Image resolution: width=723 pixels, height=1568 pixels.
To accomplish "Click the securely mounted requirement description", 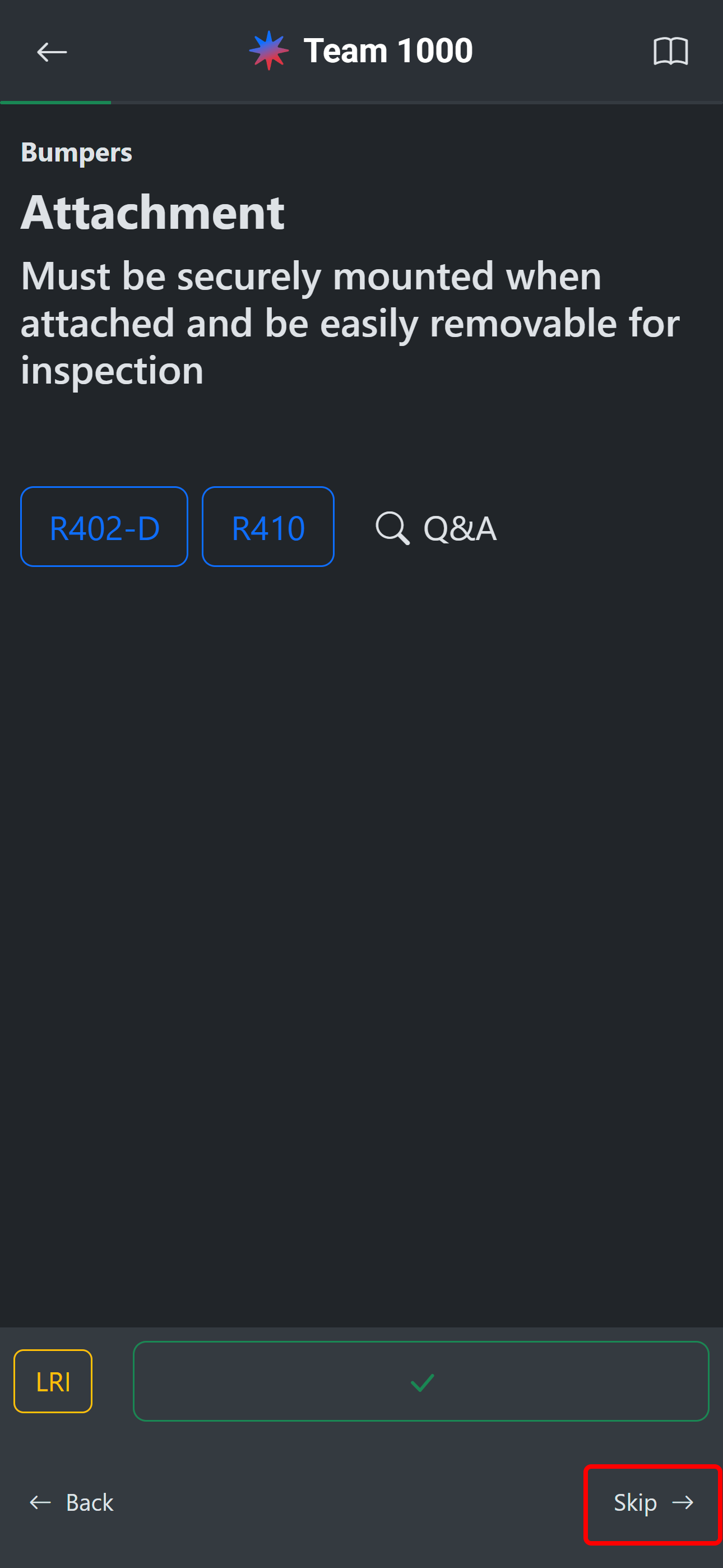I will coord(350,322).
